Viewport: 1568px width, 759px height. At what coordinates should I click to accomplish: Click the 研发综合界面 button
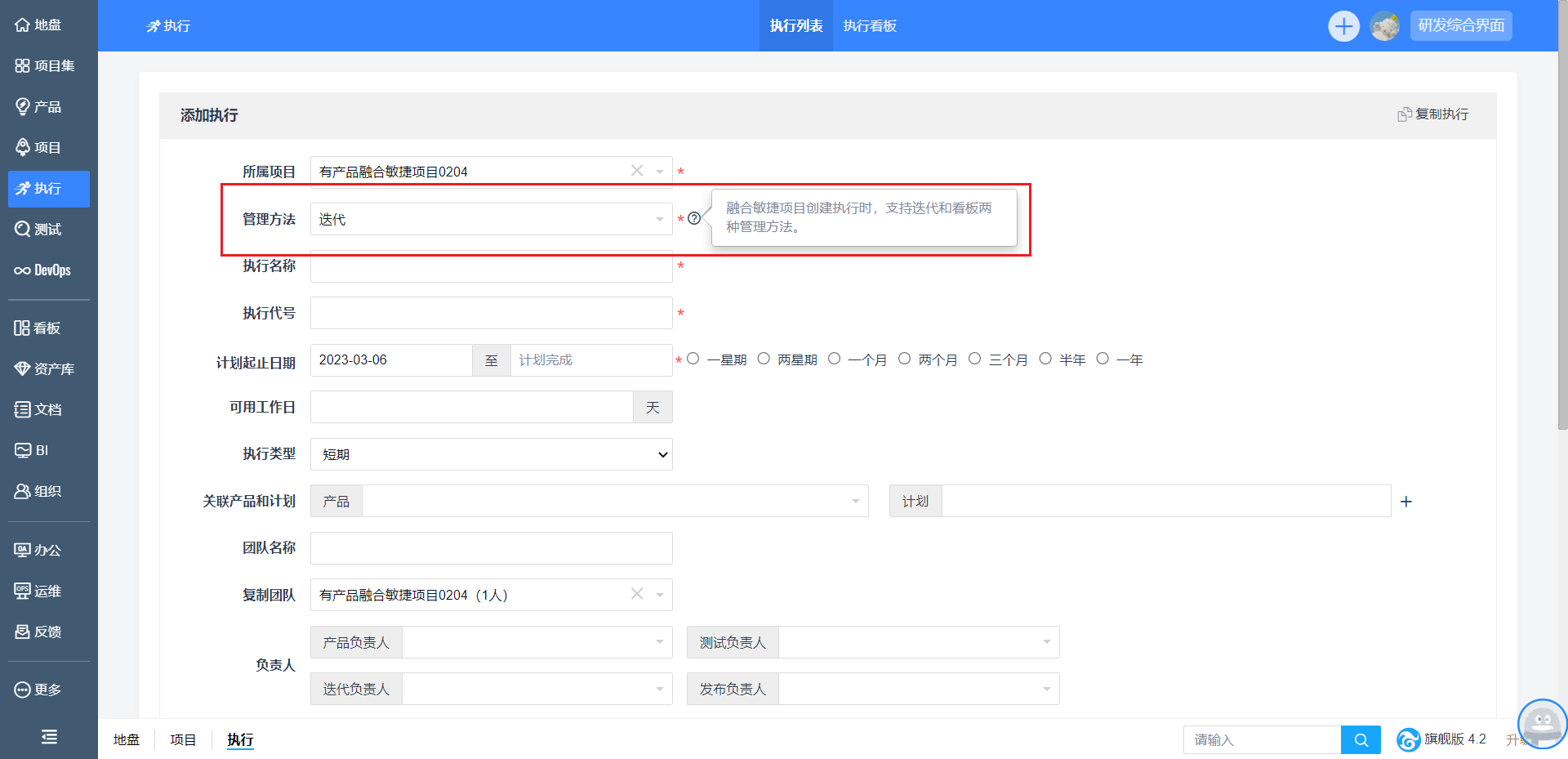point(1461,25)
